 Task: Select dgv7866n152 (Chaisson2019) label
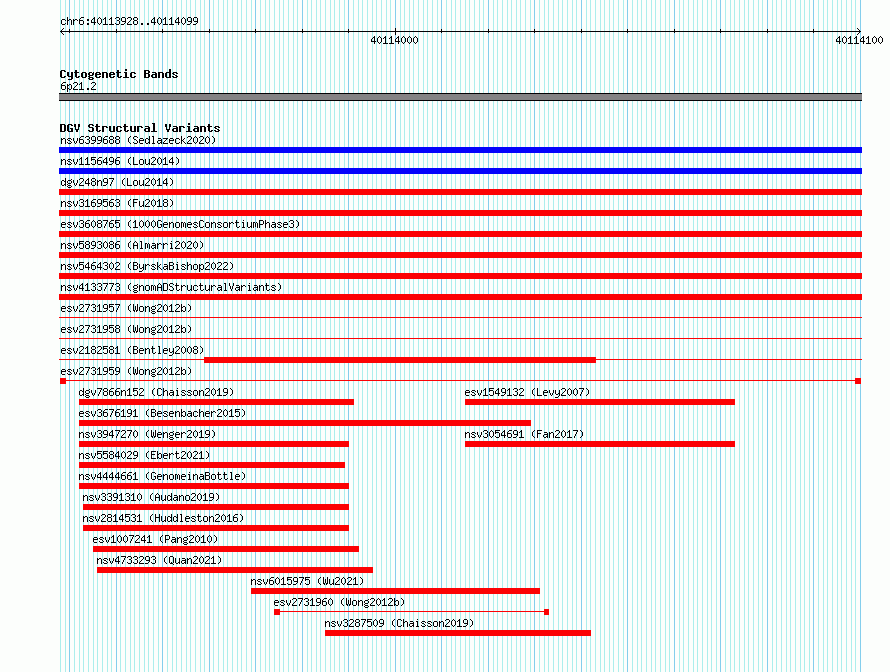click(156, 392)
